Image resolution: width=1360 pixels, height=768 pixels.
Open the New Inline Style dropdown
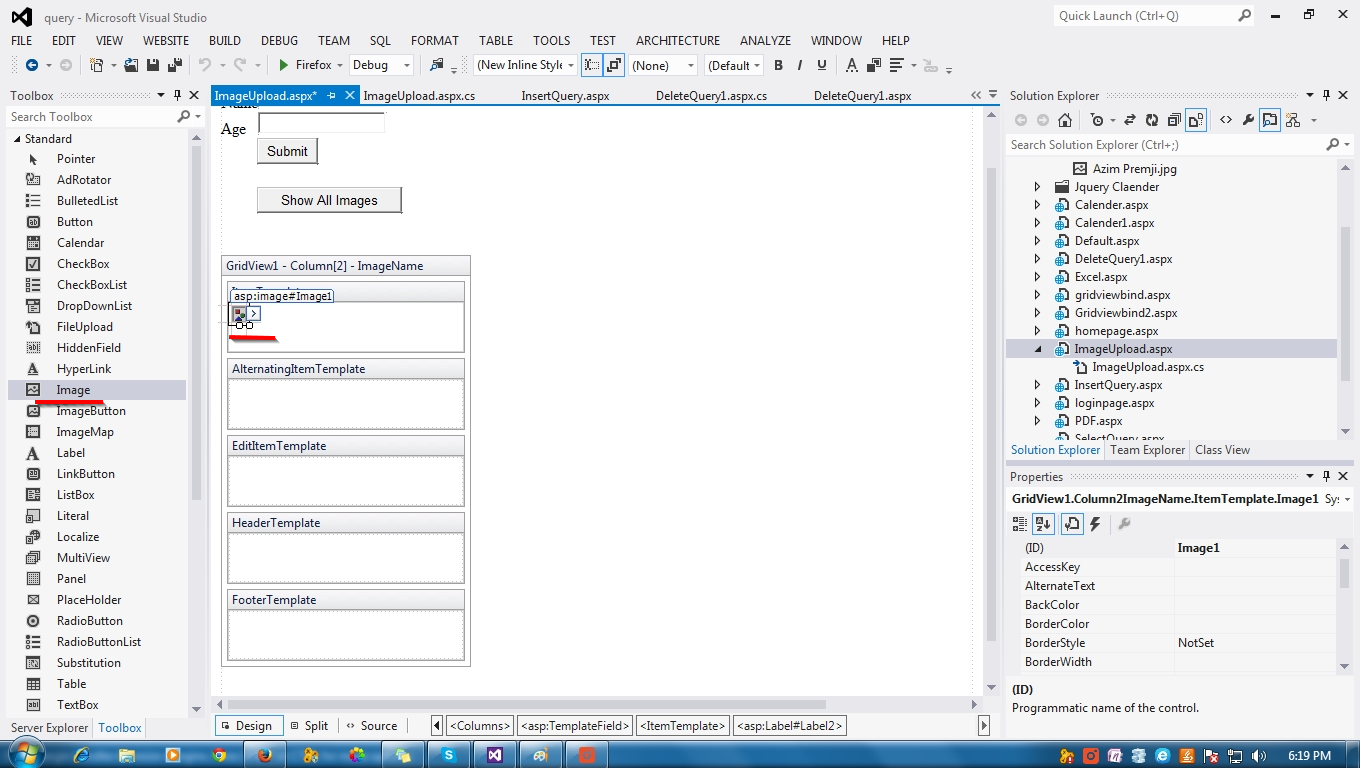pyautogui.click(x=570, y=65)
